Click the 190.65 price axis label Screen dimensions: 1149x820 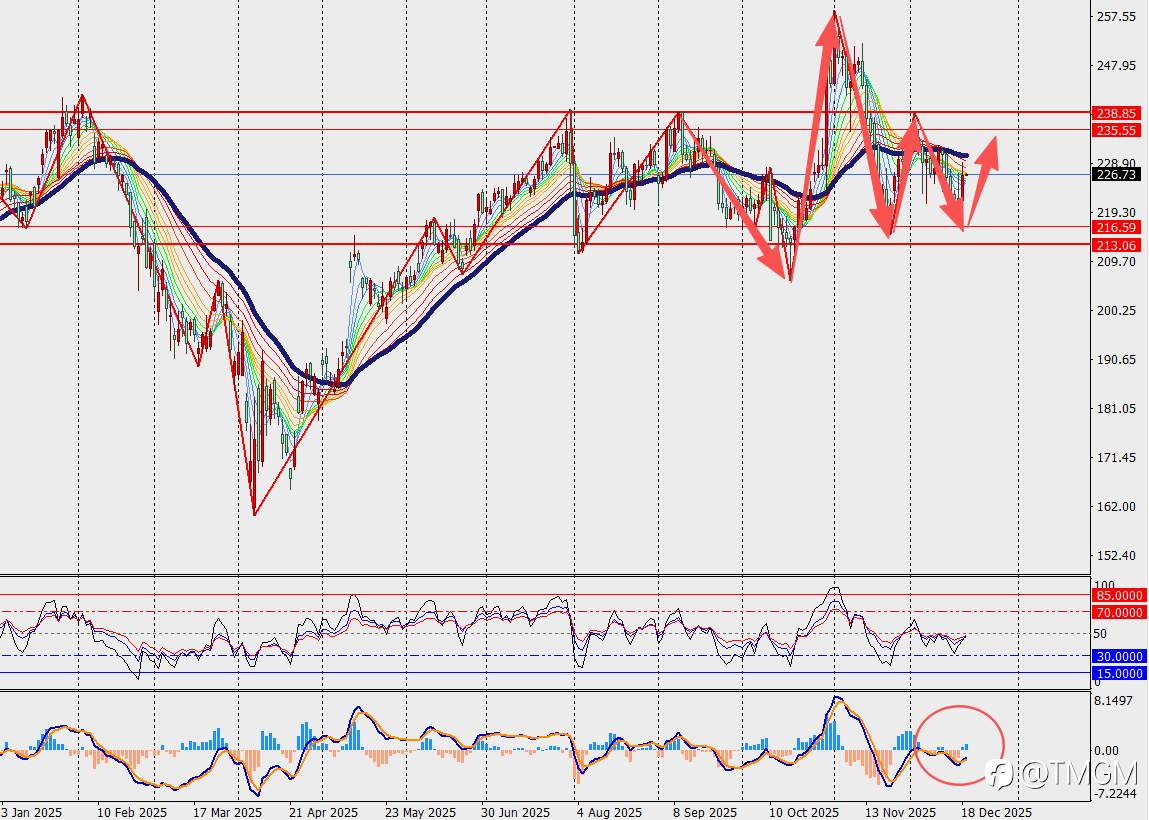[1115, 360]
